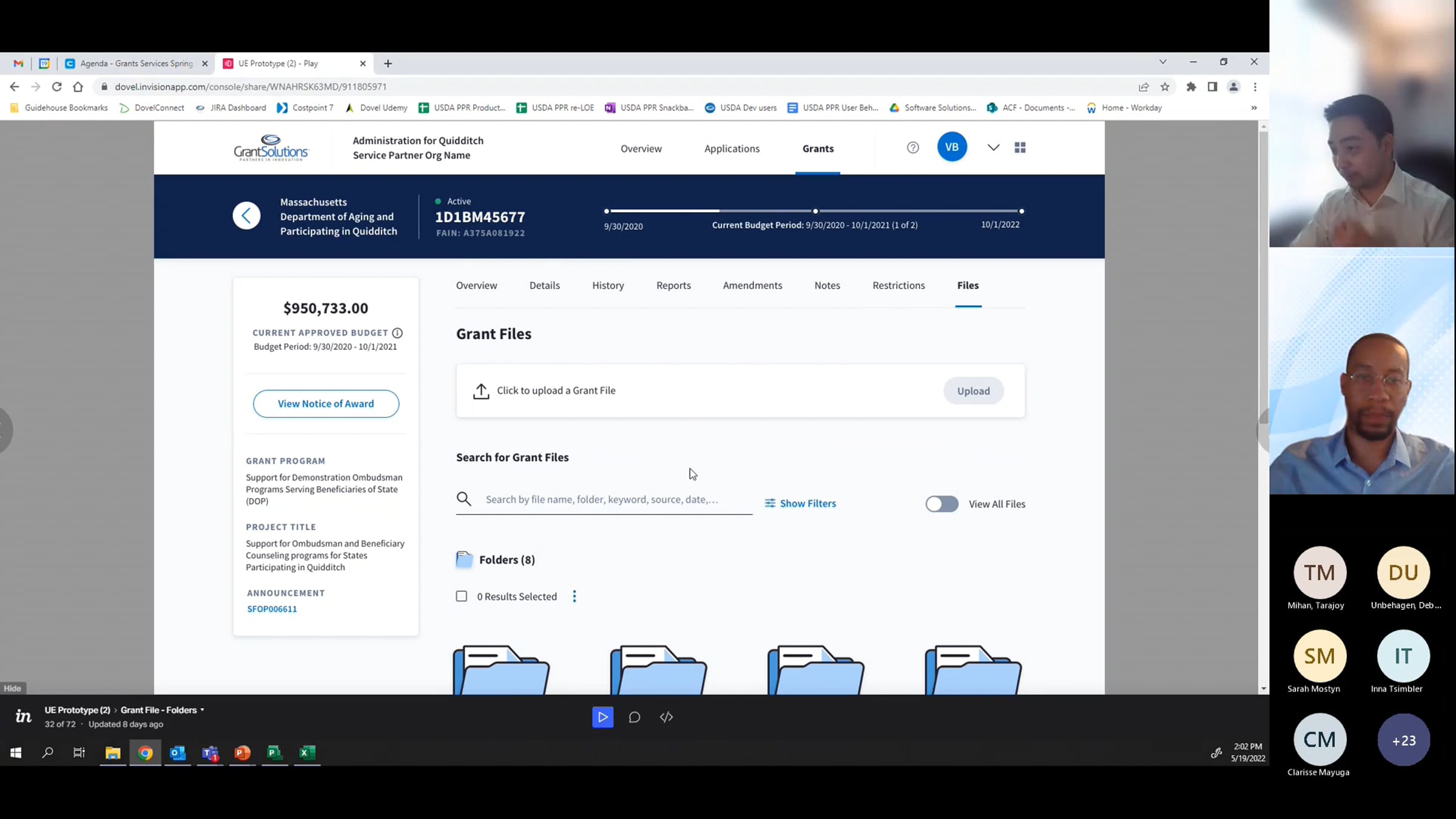Expand the Grant File - Folders screen dropdown
Image resolution: width=1456 pixels, height=819 pixels.
pyautogui.click(x=203, y=710)
